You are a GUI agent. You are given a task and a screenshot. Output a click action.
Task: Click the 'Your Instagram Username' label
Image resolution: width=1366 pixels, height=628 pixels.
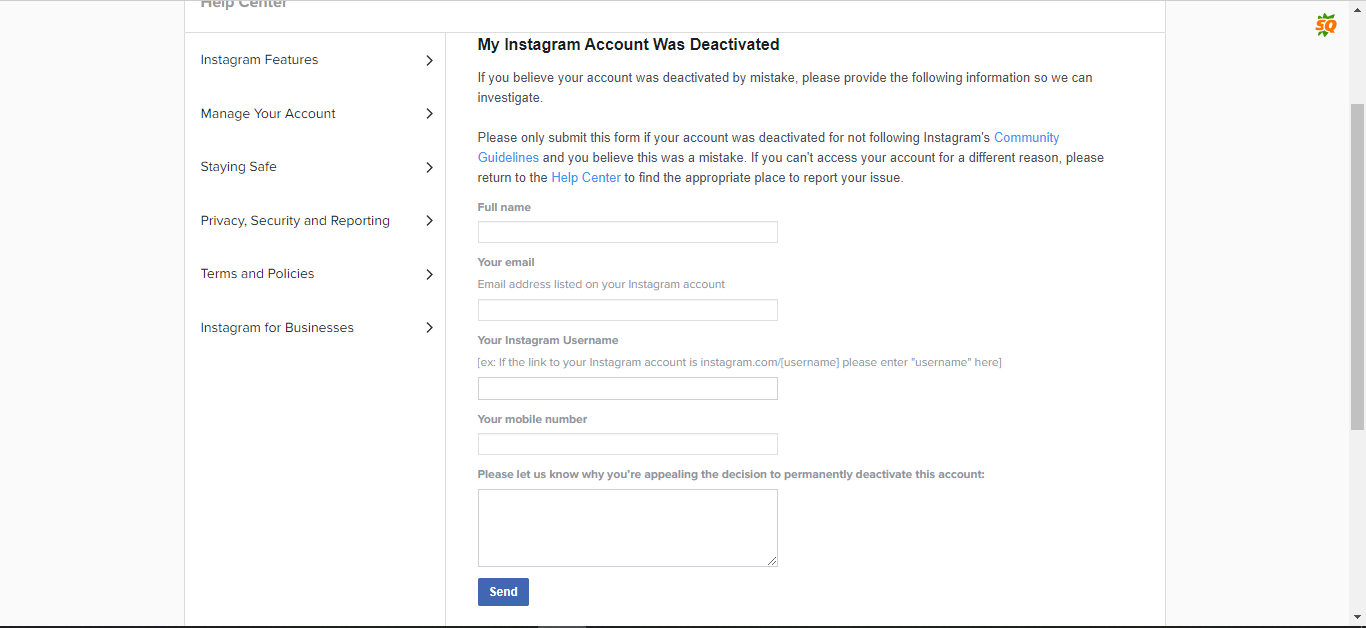click(x=548, y=340)
